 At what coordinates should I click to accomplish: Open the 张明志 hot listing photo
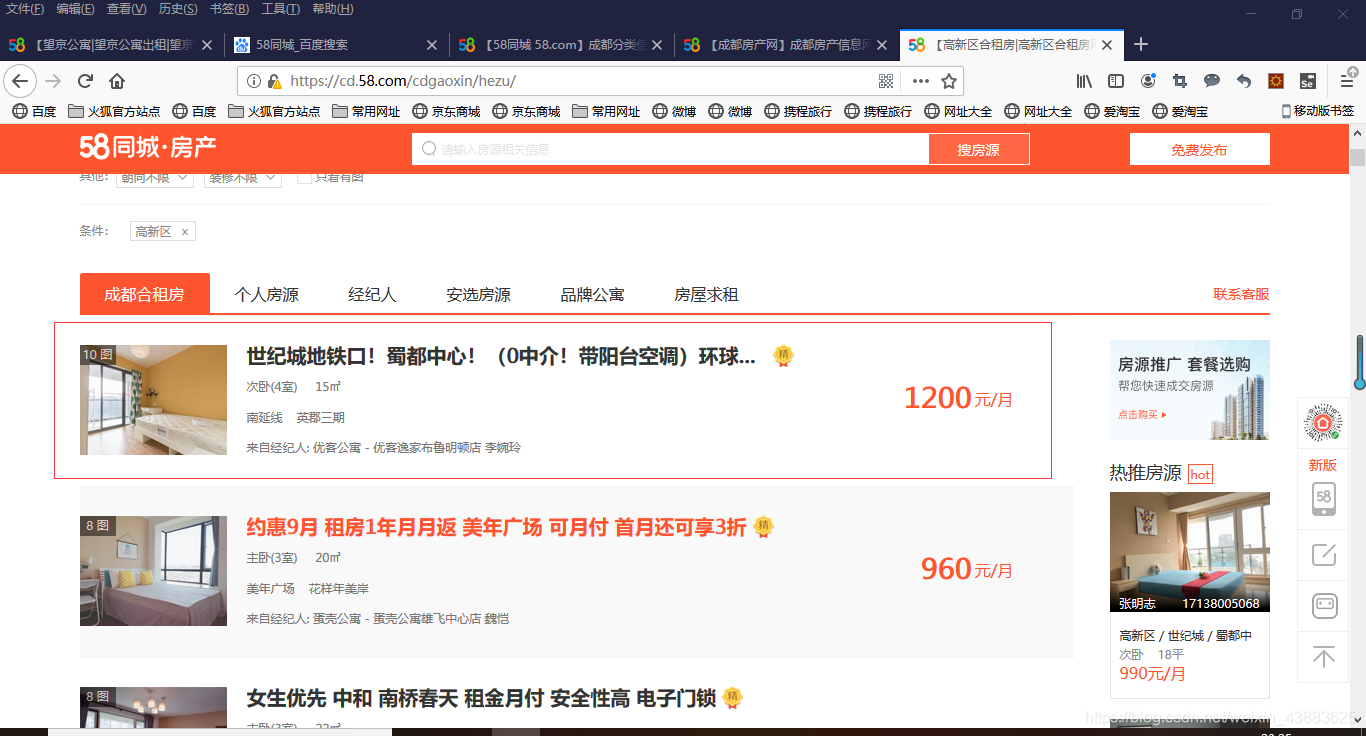pos(1190,552)
